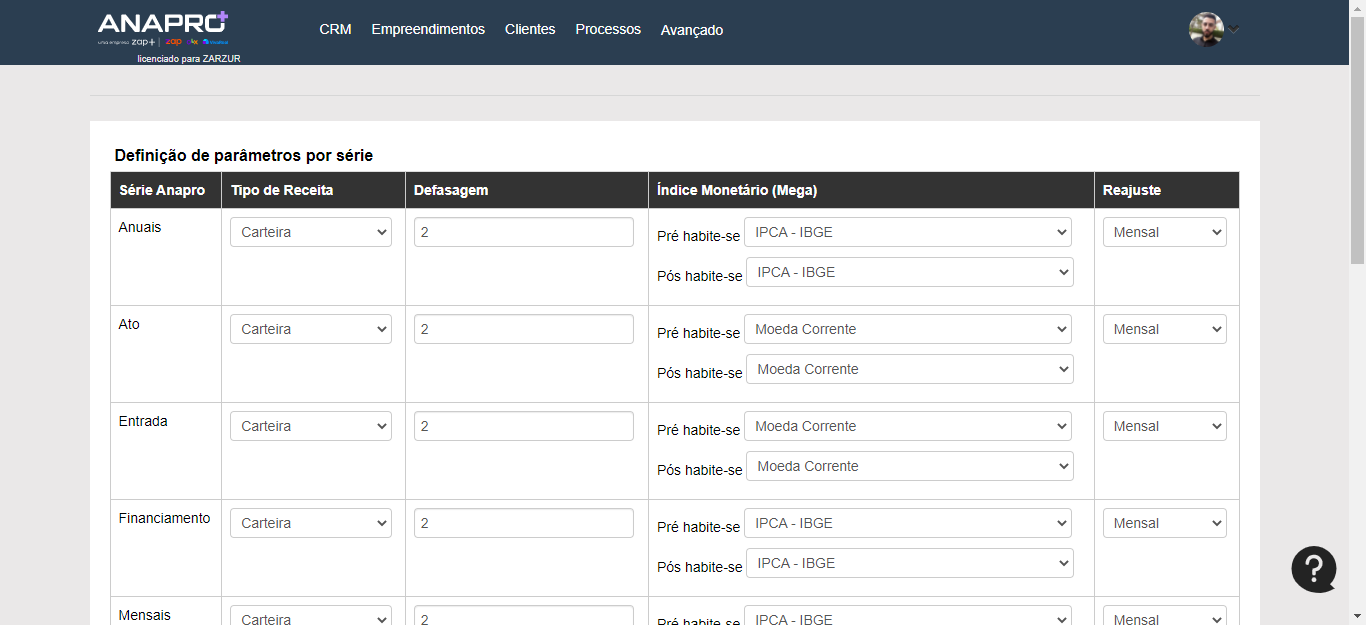The image size is (1366, 625).
Task: Open the Clientes menu
Action: pos(530,30)
